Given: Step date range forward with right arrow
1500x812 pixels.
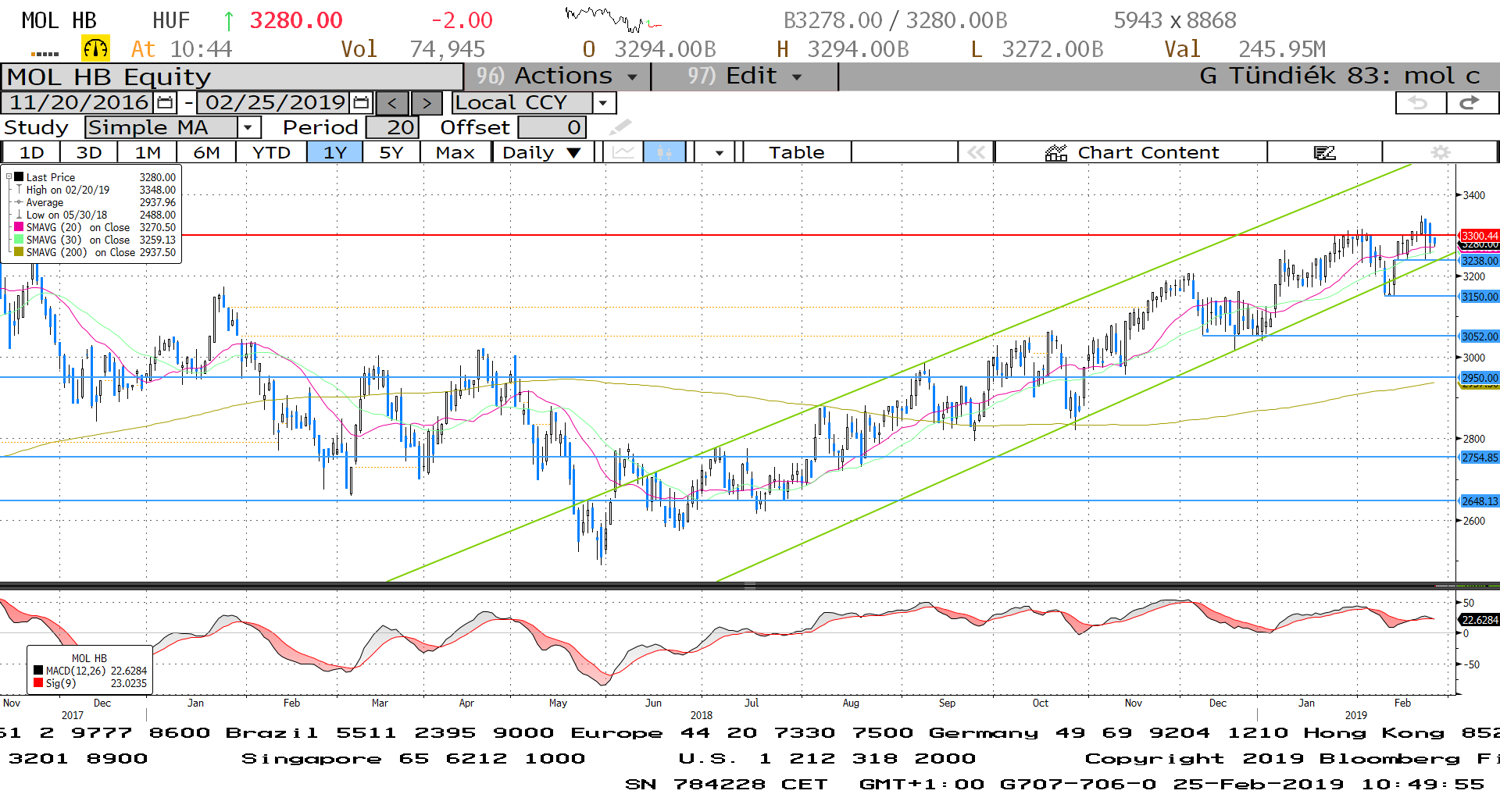Looking at the screenshot, I should click(427, 103).
